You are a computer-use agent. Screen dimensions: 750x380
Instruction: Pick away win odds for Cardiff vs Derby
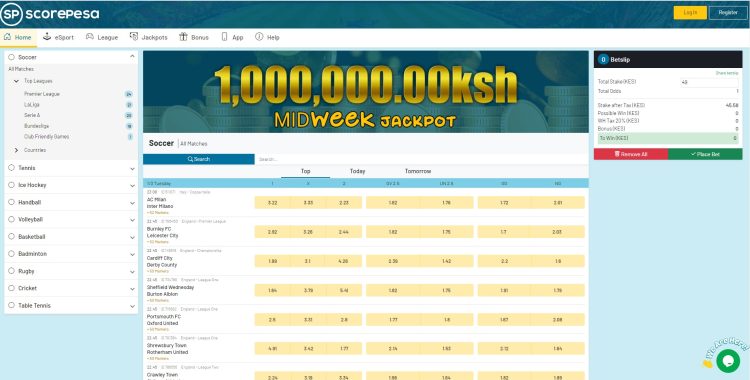click(x=344, y=261)
